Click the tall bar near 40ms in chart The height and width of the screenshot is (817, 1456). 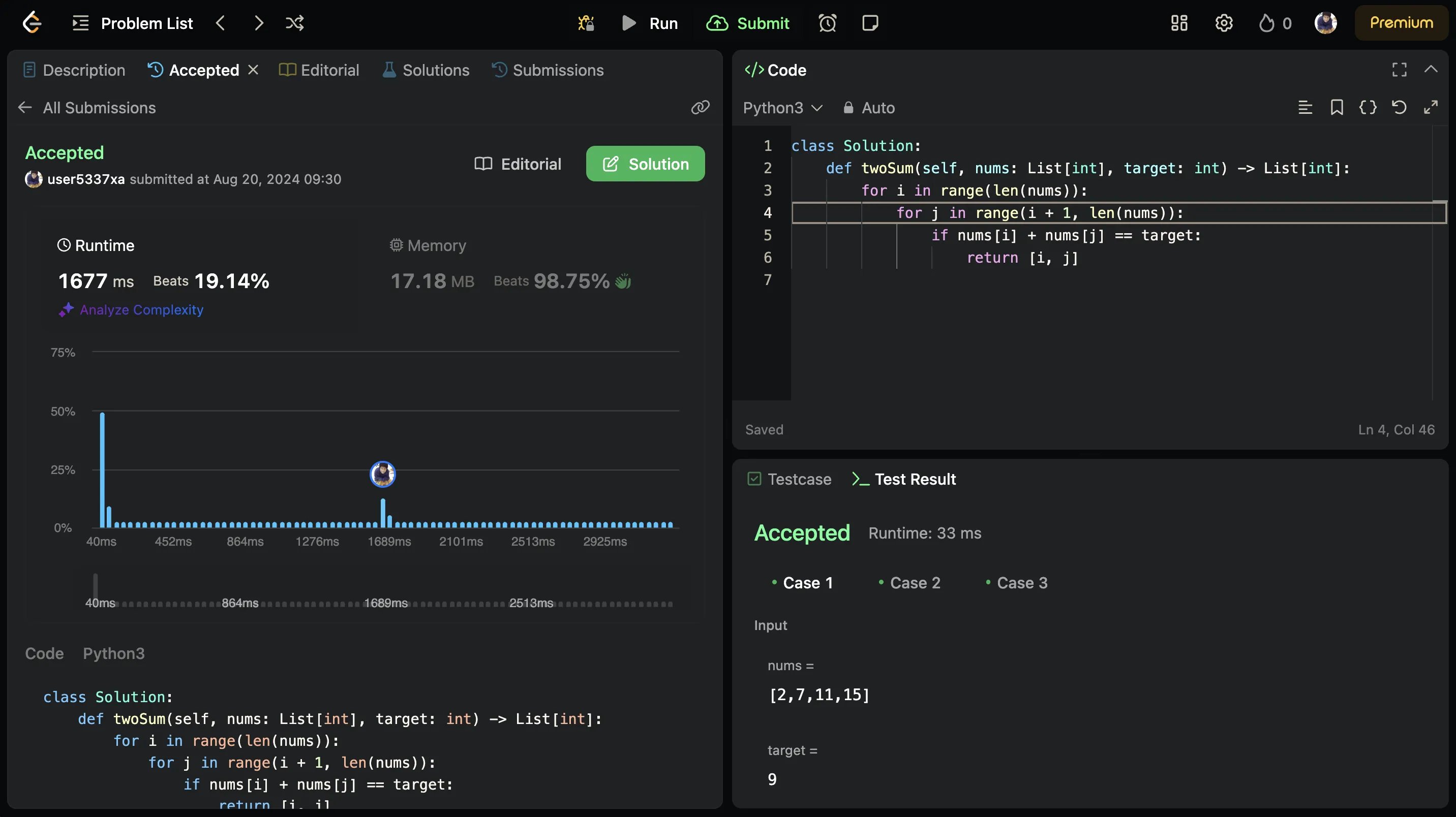pos(102,470)
